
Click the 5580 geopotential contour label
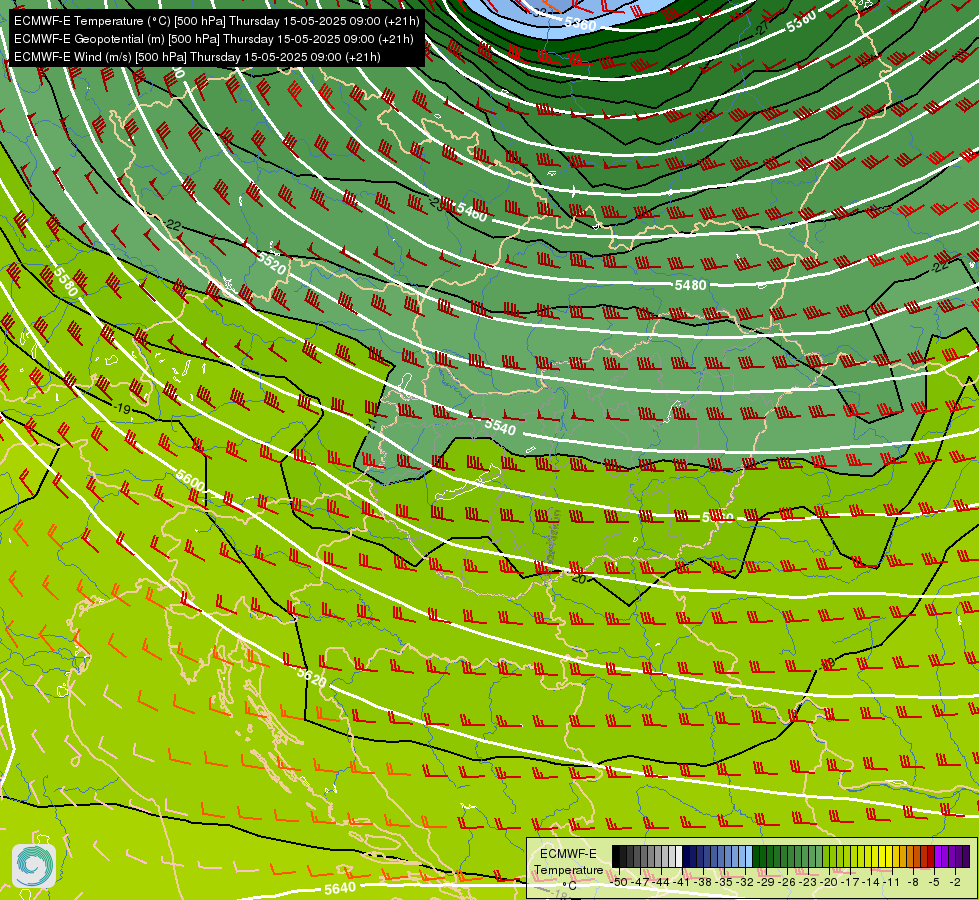click(65, 282)
